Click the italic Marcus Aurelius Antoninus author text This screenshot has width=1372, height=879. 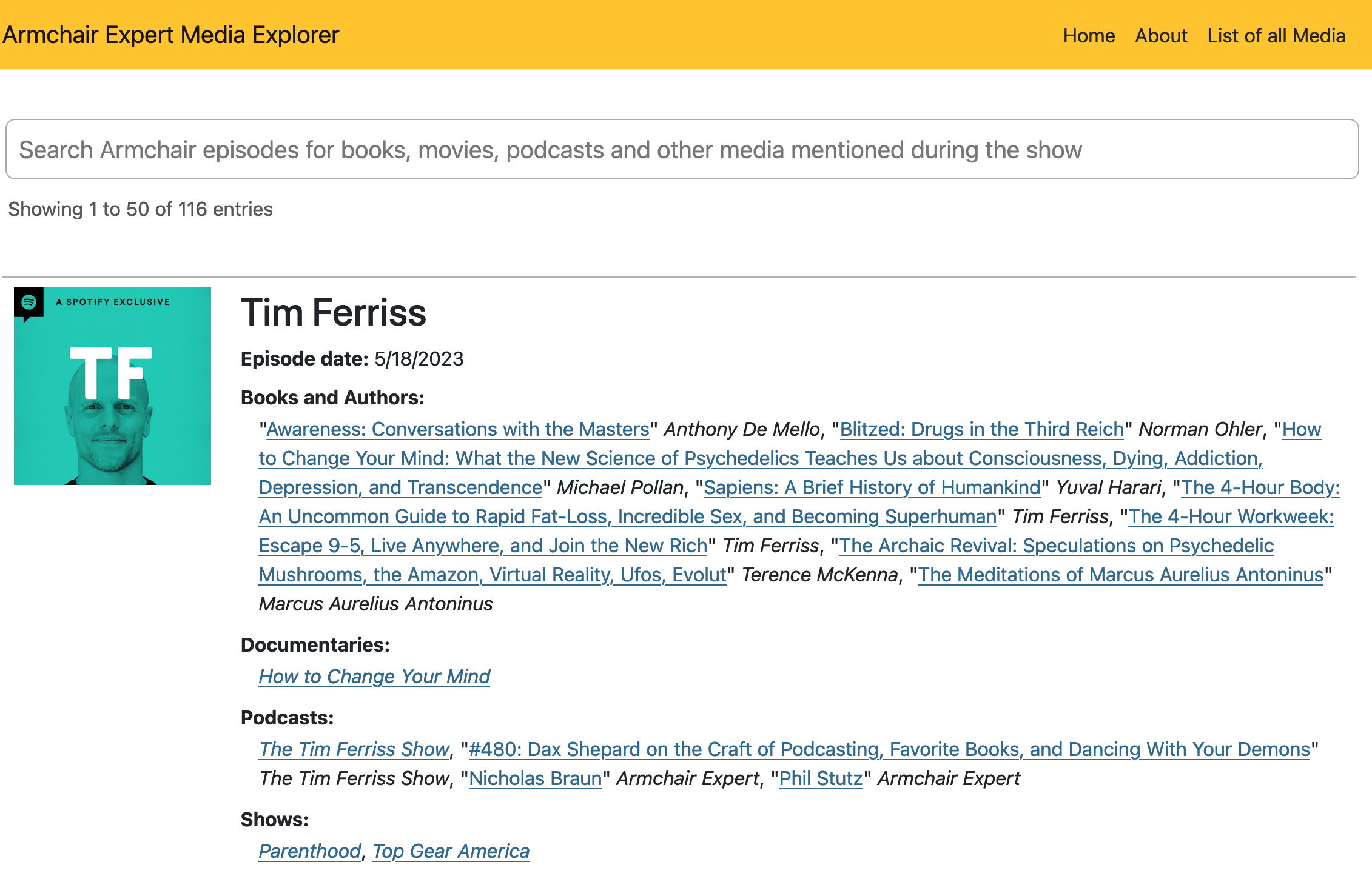click(376, 604)
